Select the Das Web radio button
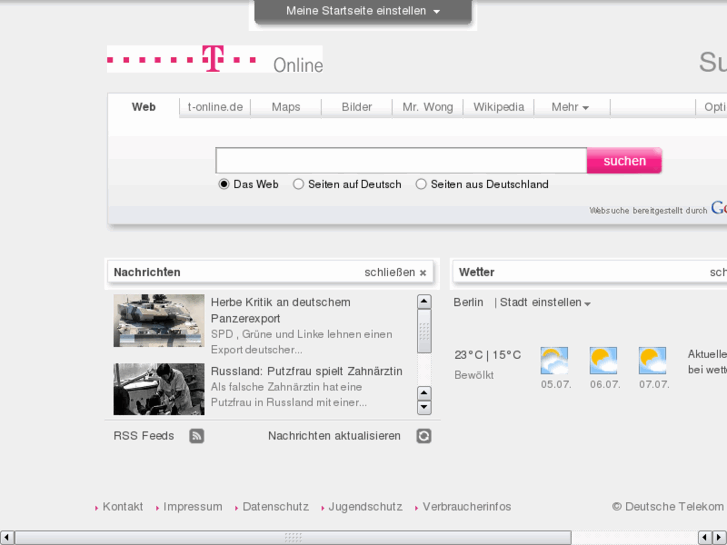The height and width of the screenshot is (545, 727). 224,184
